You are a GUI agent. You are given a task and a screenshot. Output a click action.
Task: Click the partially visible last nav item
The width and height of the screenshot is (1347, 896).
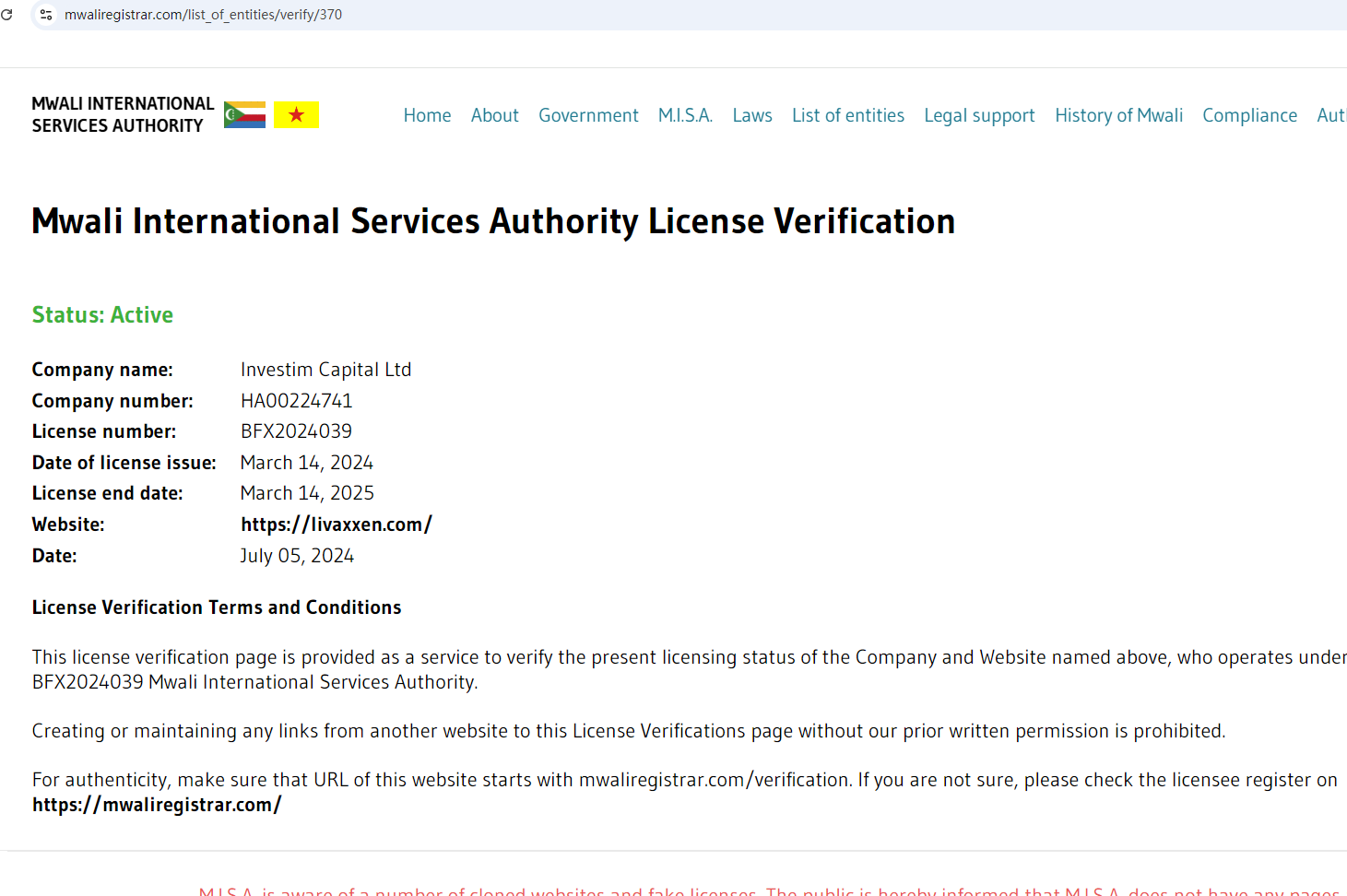[x=1331, y=115]
